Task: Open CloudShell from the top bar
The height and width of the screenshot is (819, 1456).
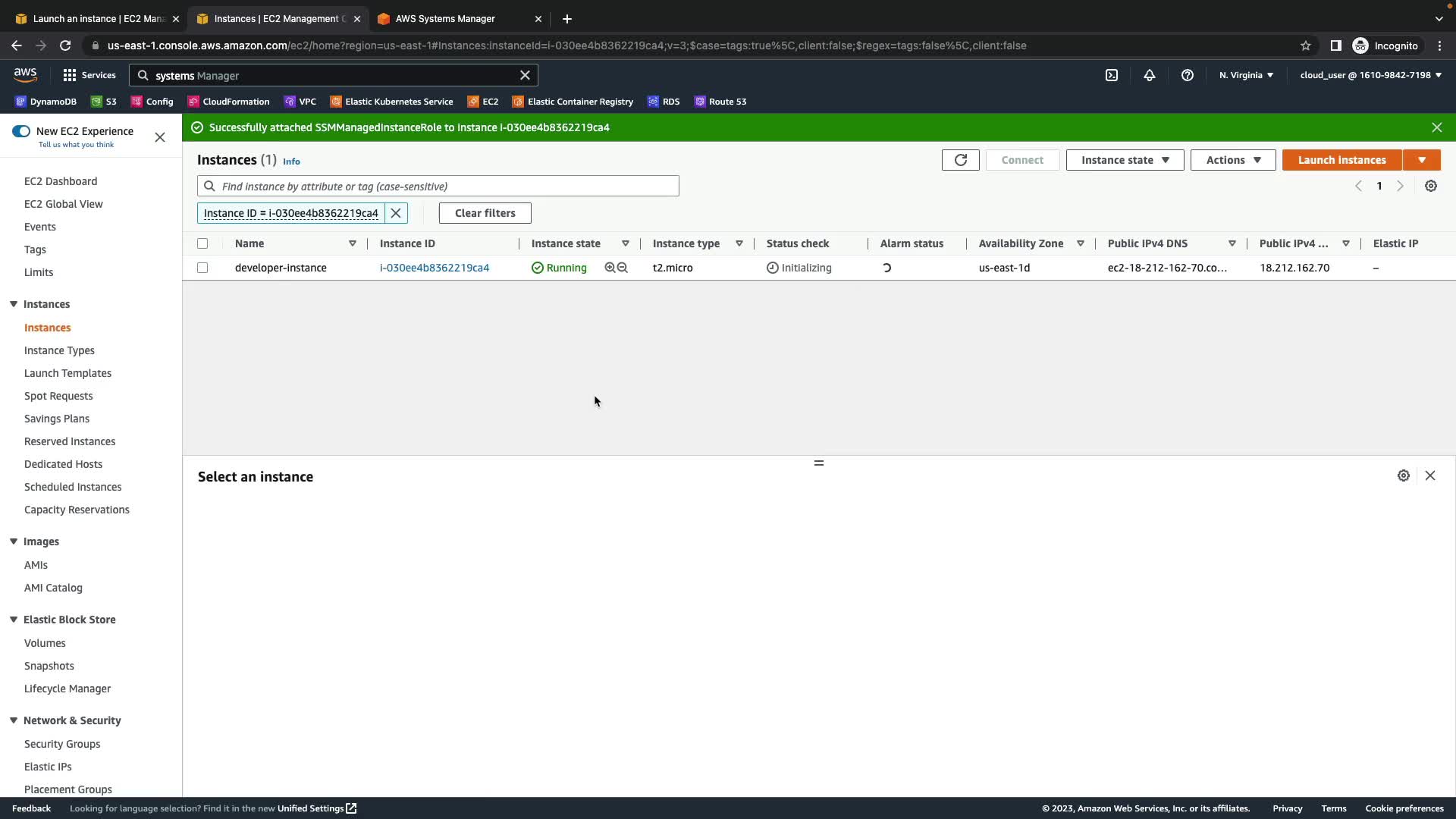Action: point(1111,75)
